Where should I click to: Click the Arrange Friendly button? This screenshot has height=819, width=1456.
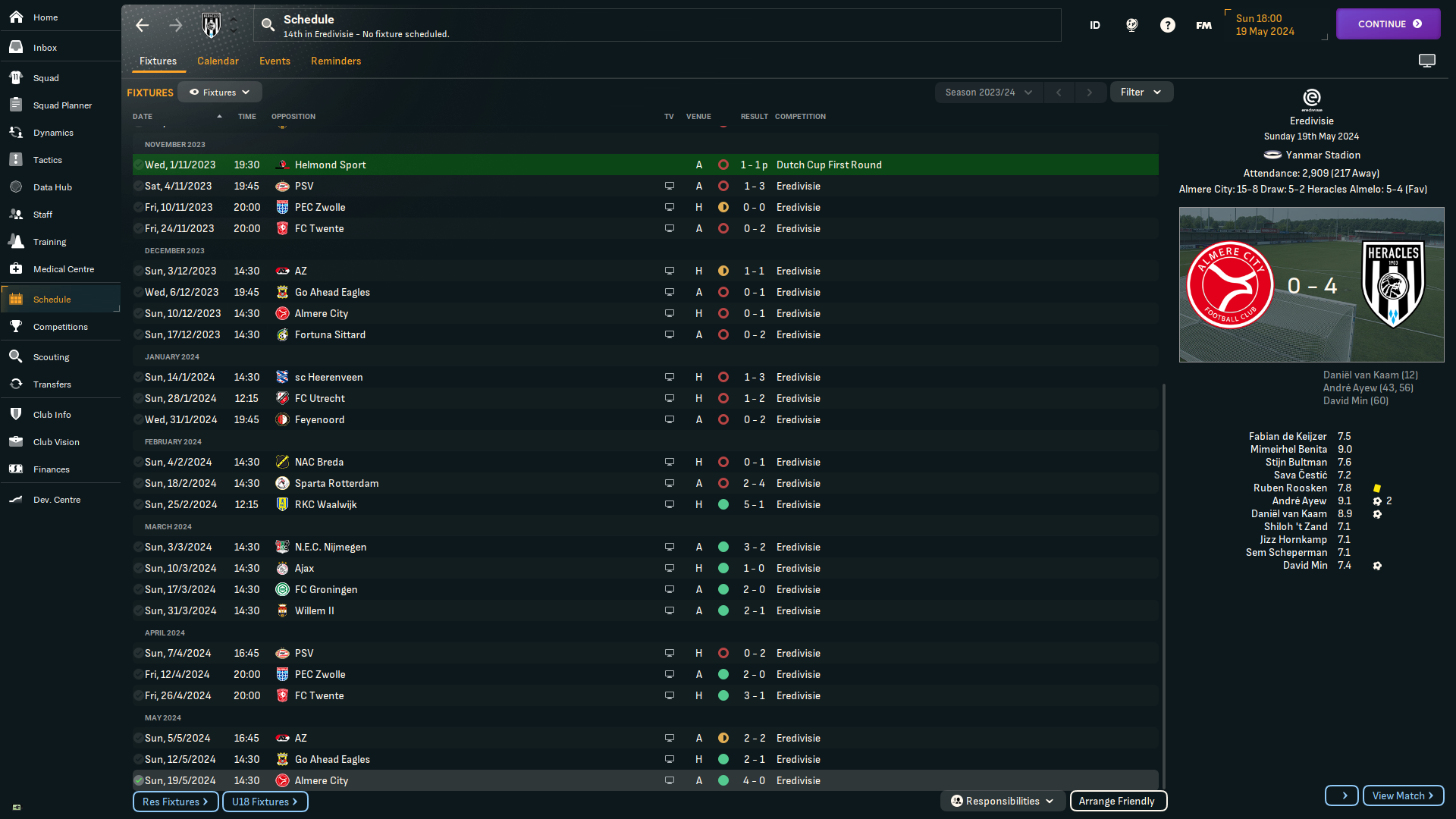1116,800
